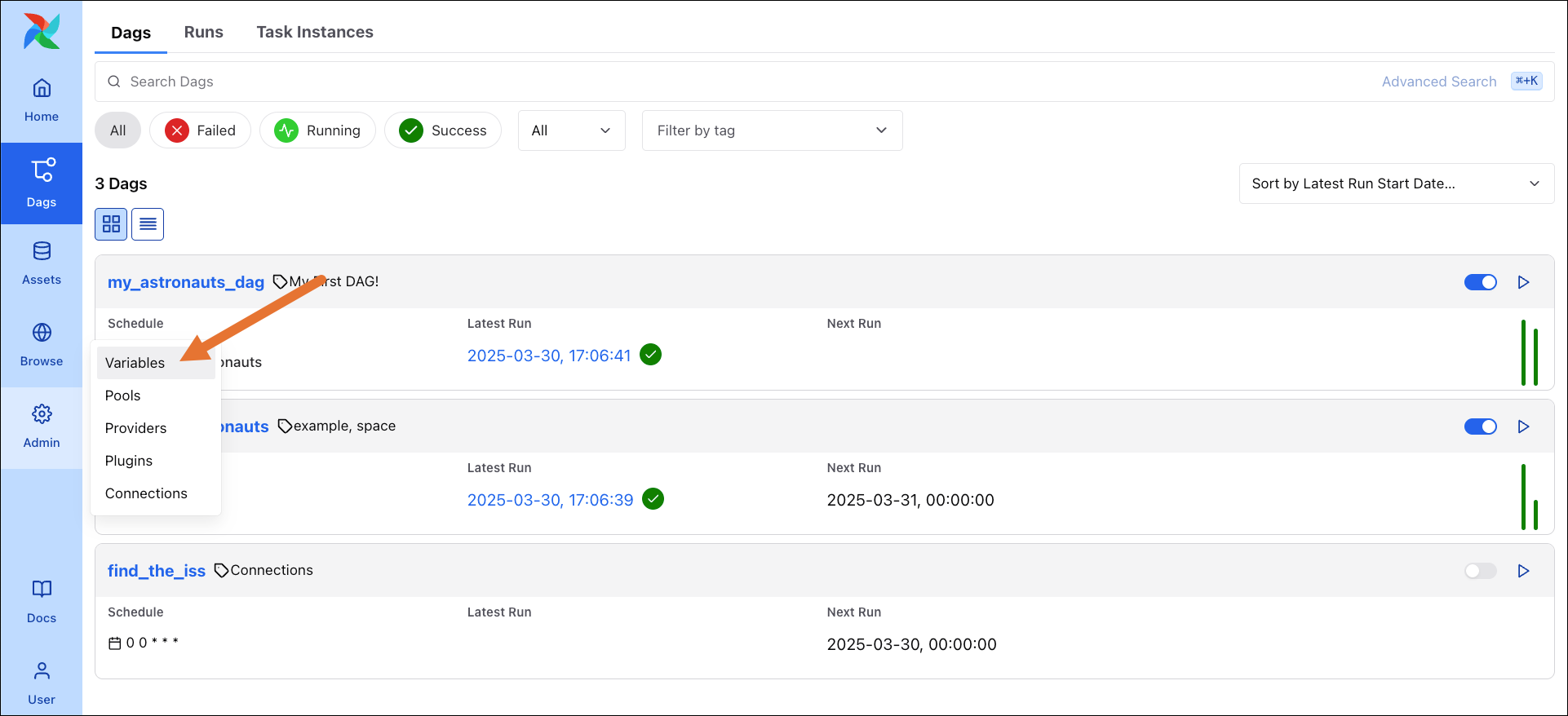
Task: Switch to list table view
Action: 148,224
